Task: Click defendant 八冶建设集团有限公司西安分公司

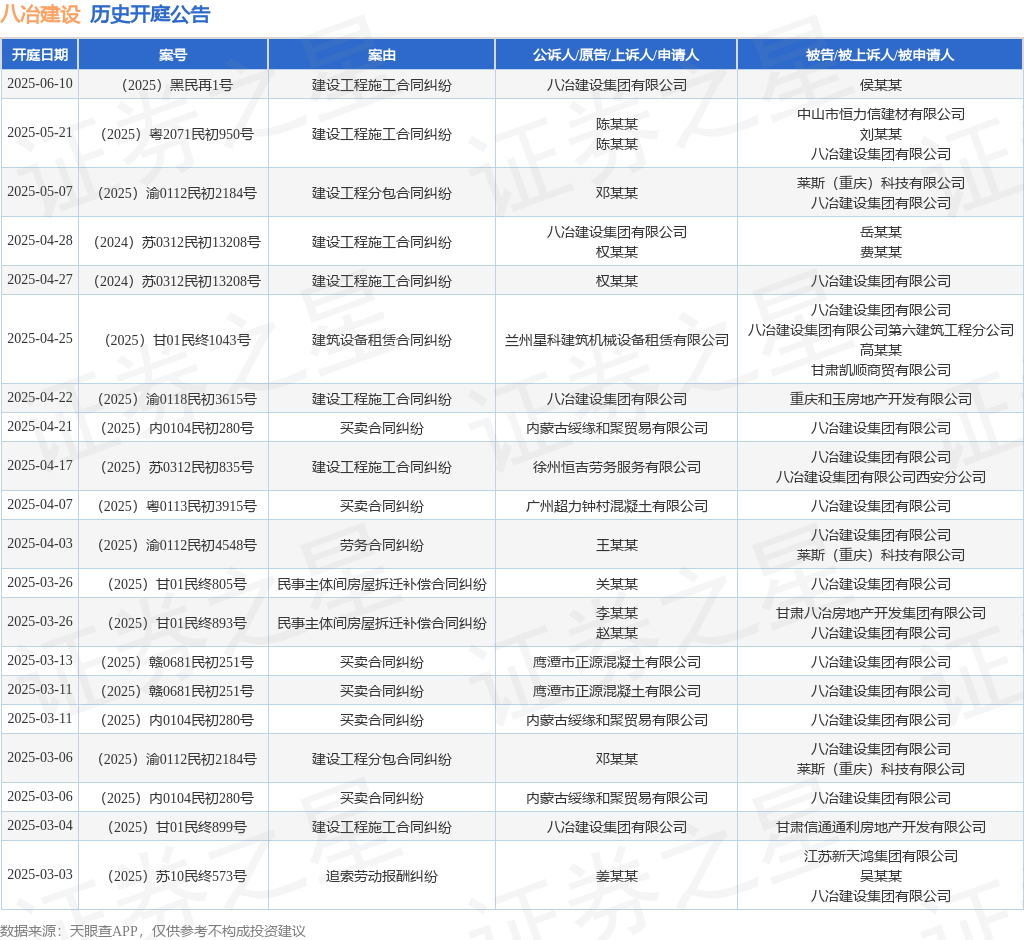Action: 880,477
